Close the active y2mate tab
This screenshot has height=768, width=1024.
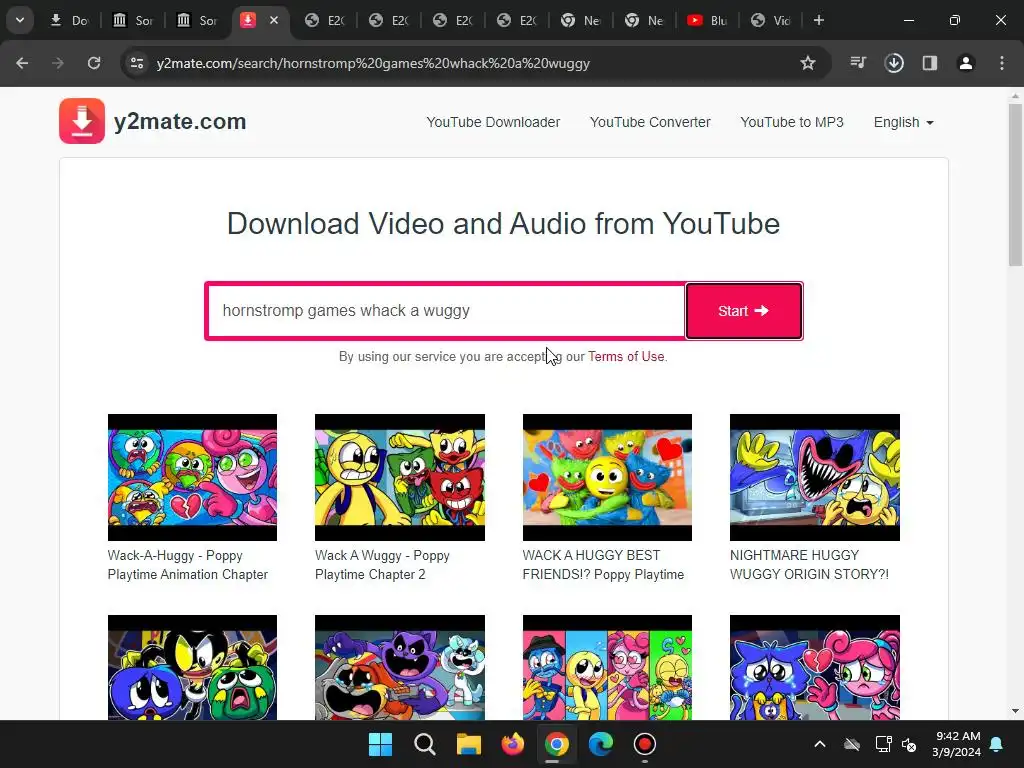274,20
